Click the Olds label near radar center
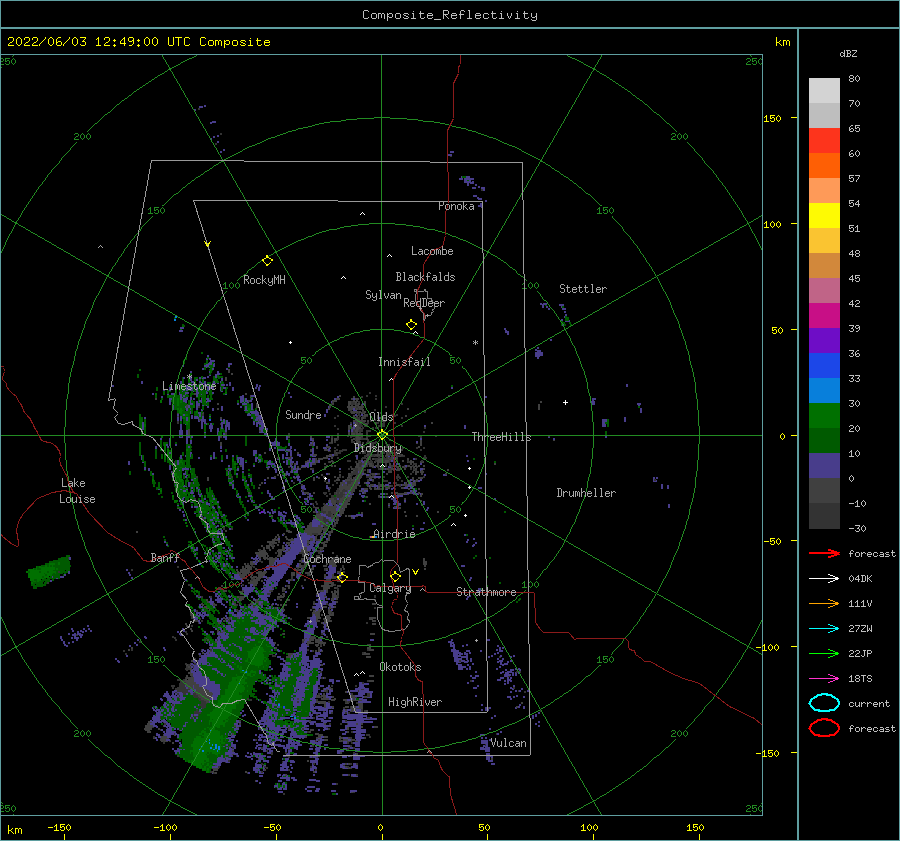900x841 pixels. click(x=381, y=417)
